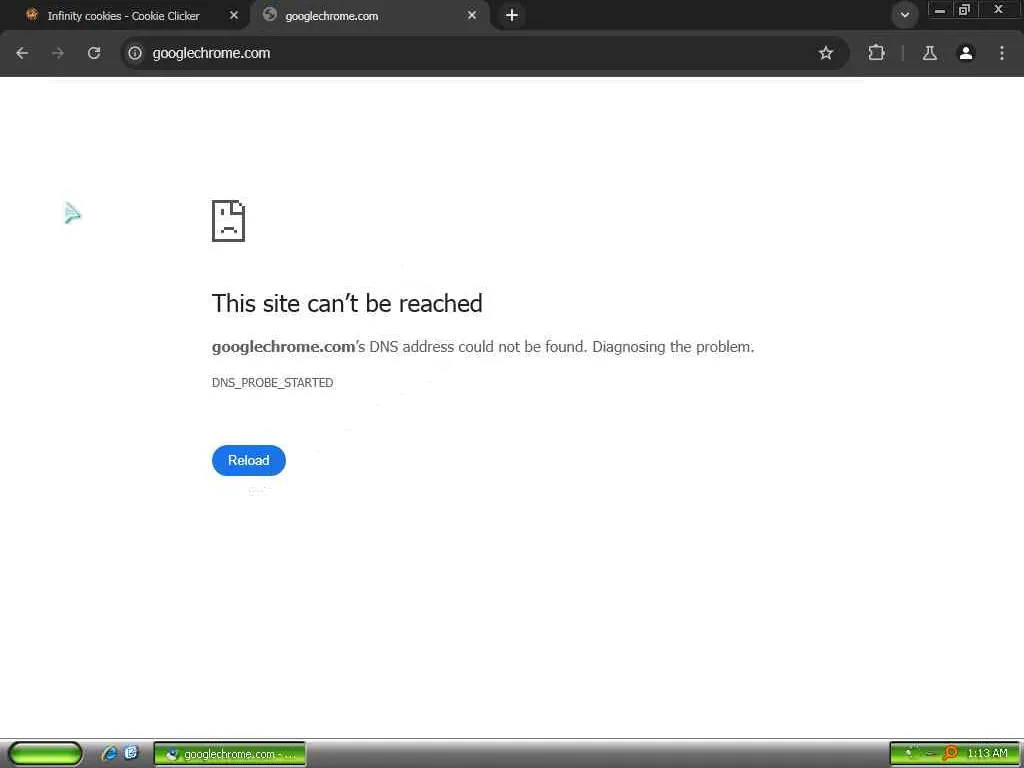Open the green Start button
Viewport: 1024px width, 768px height.
click(x=45, y=754)
